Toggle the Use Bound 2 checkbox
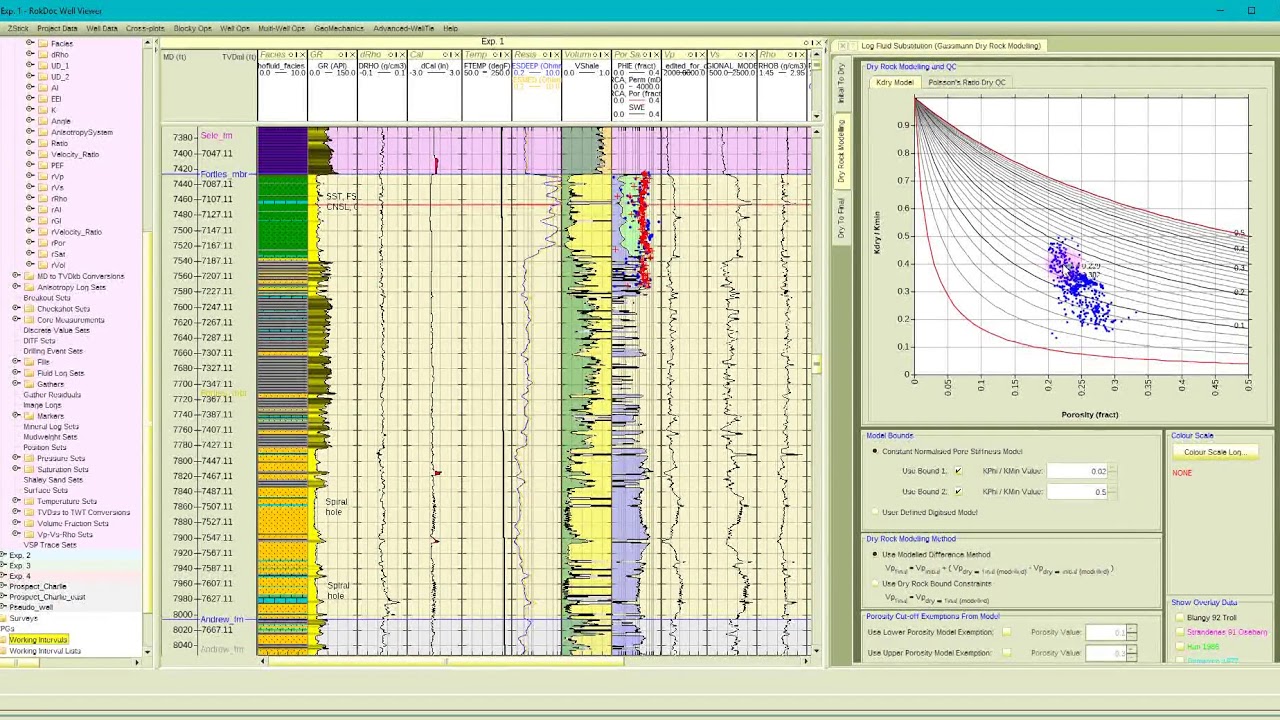The image size is (1280, 720). (x=958, y=491)
